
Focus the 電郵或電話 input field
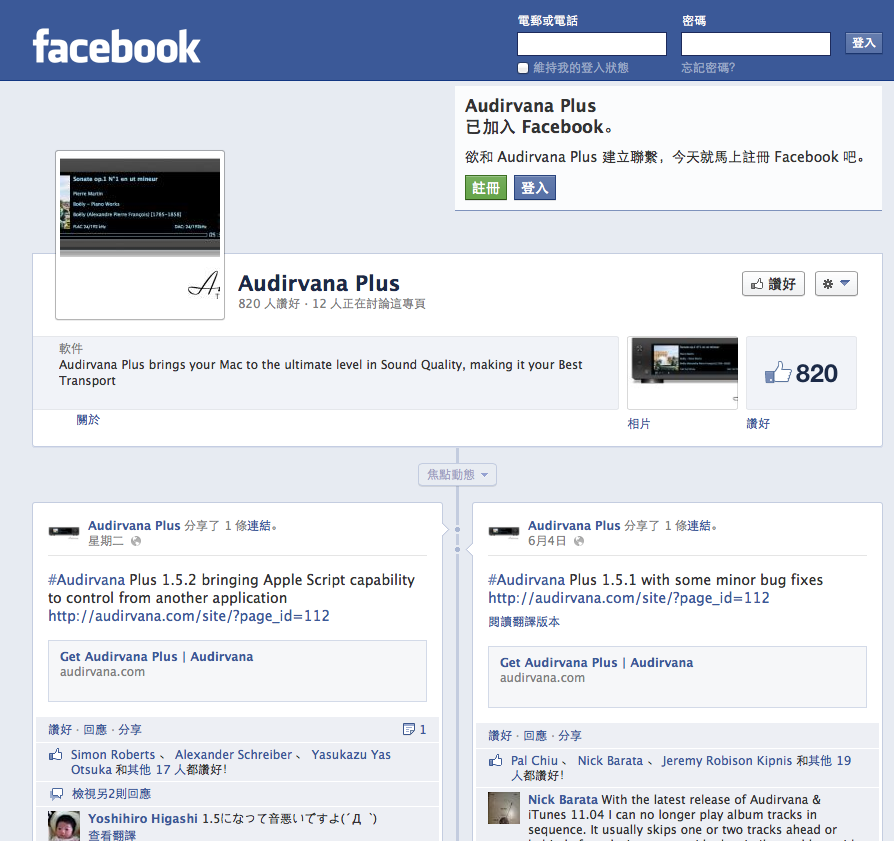(x=591, y=44)
